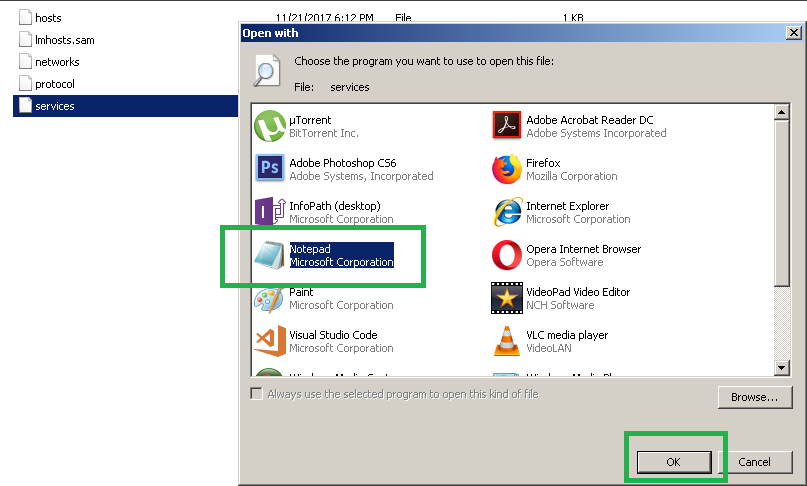Click the 'Internet Explorer' label
The height and width of the screenshot is (486, 807).
[567, 206]
